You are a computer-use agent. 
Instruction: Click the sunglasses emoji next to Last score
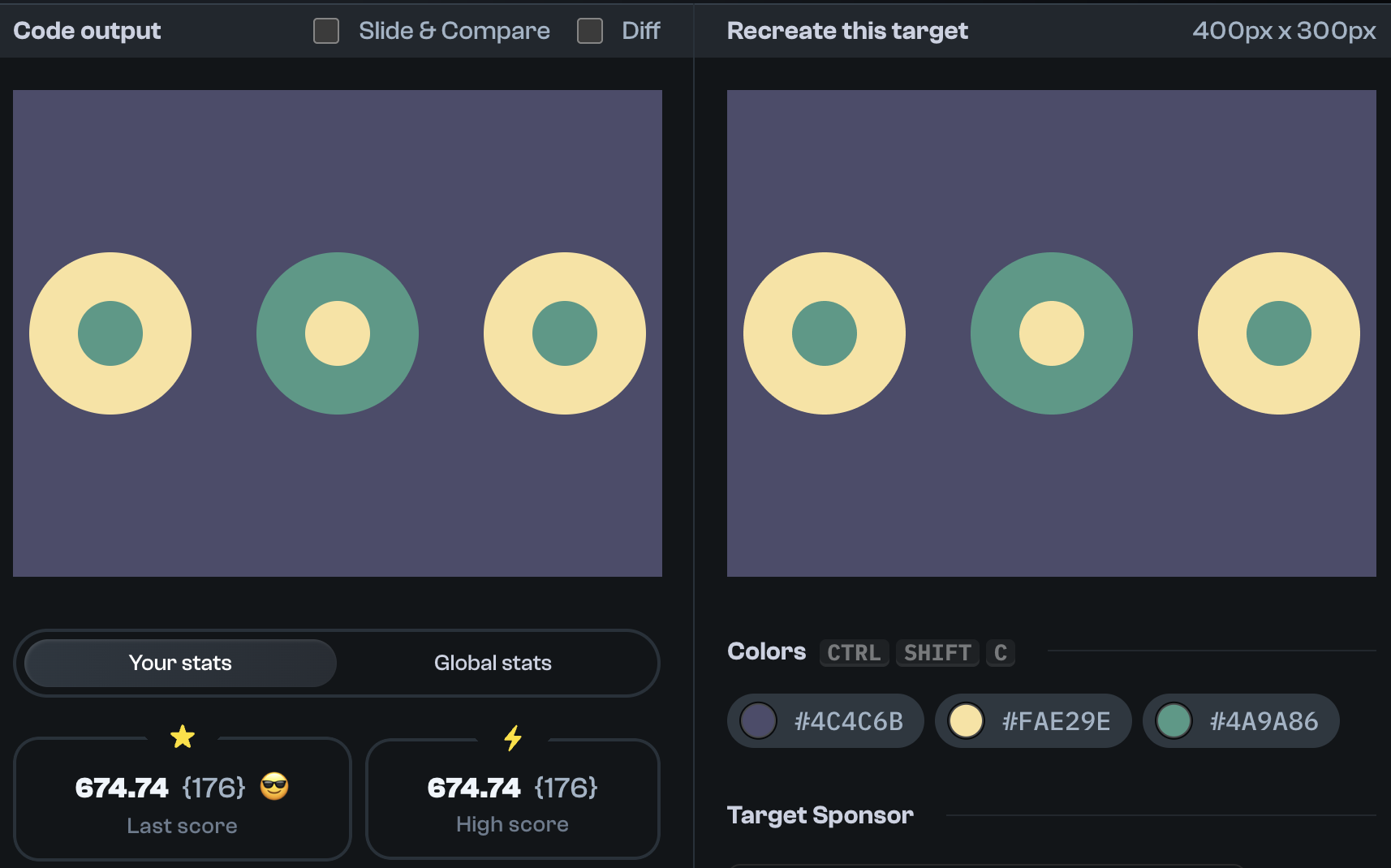[x=274, y=786]
